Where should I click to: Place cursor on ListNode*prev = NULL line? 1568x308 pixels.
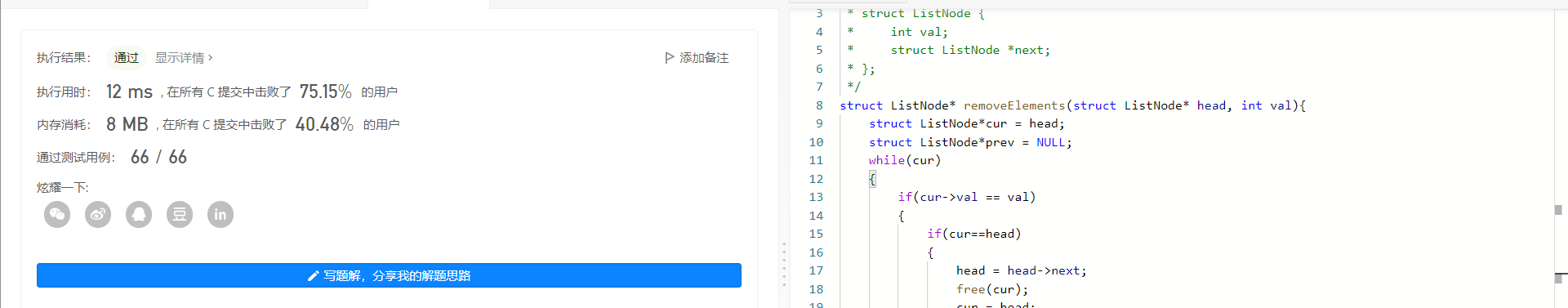970,142
